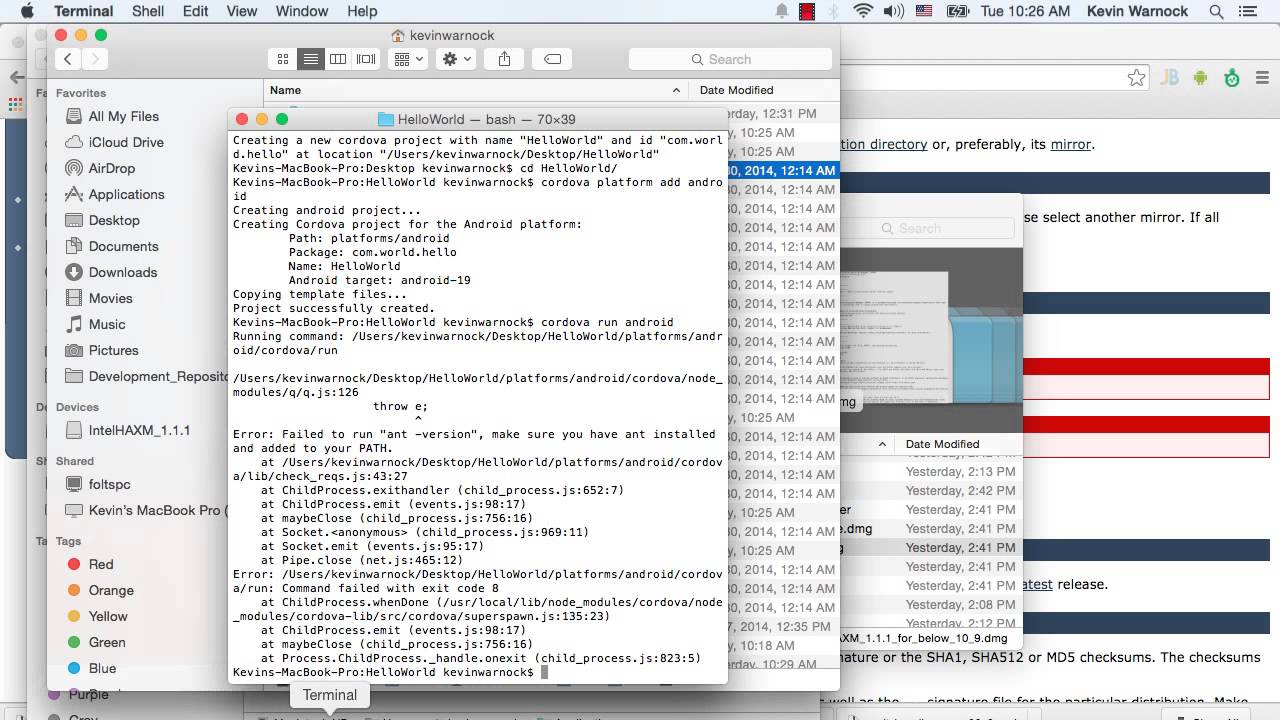Click Finder share button
This screenshot has height=720, width=1280.
click(504, 59)
